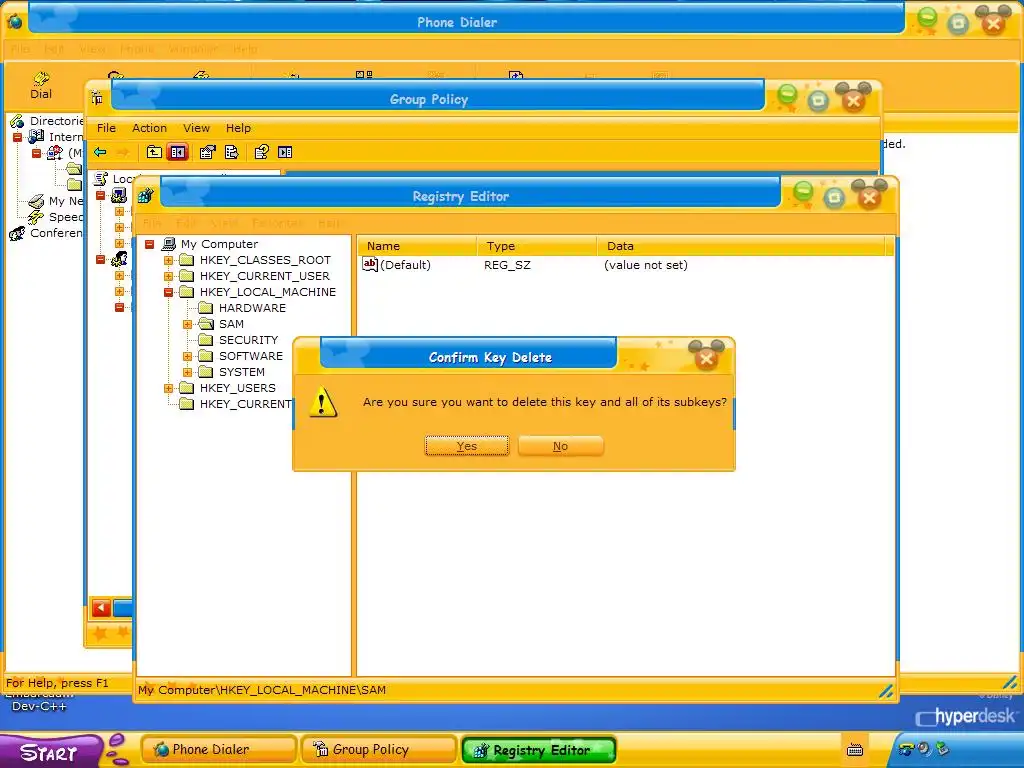Click the My Network icon in Phone Dialer

pyautogui.click(x=37, y=201)
